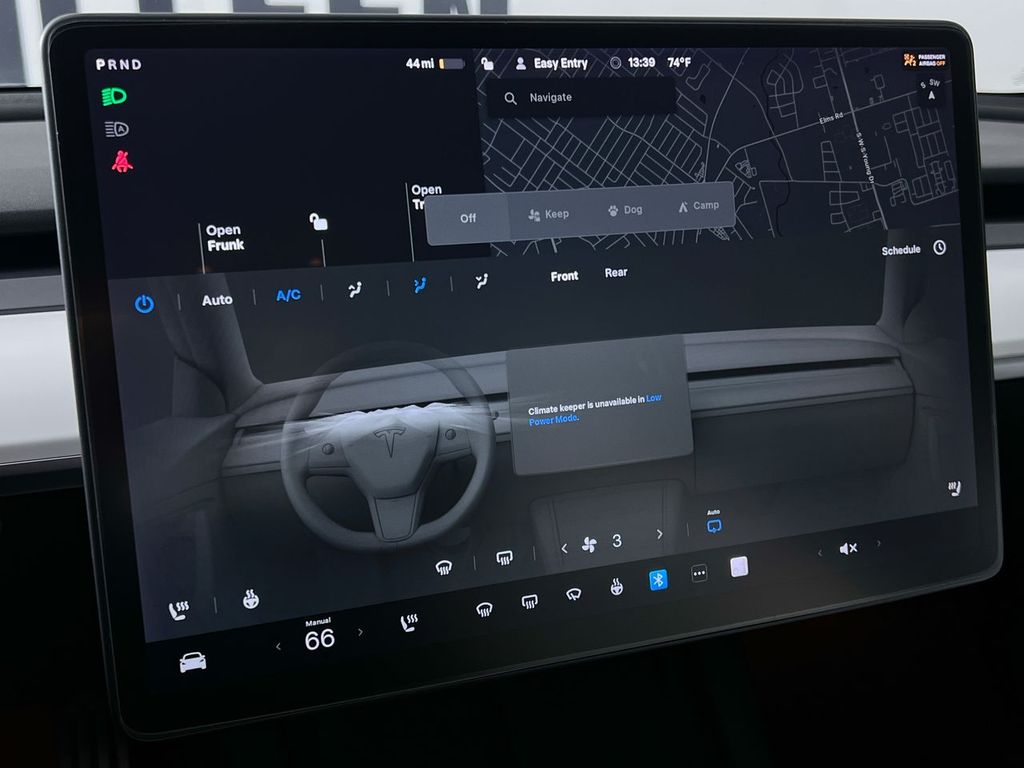This screenshot has width=1024, height=768.
Task: Enable the driver heated seat
Action: [x=178, y=607]
